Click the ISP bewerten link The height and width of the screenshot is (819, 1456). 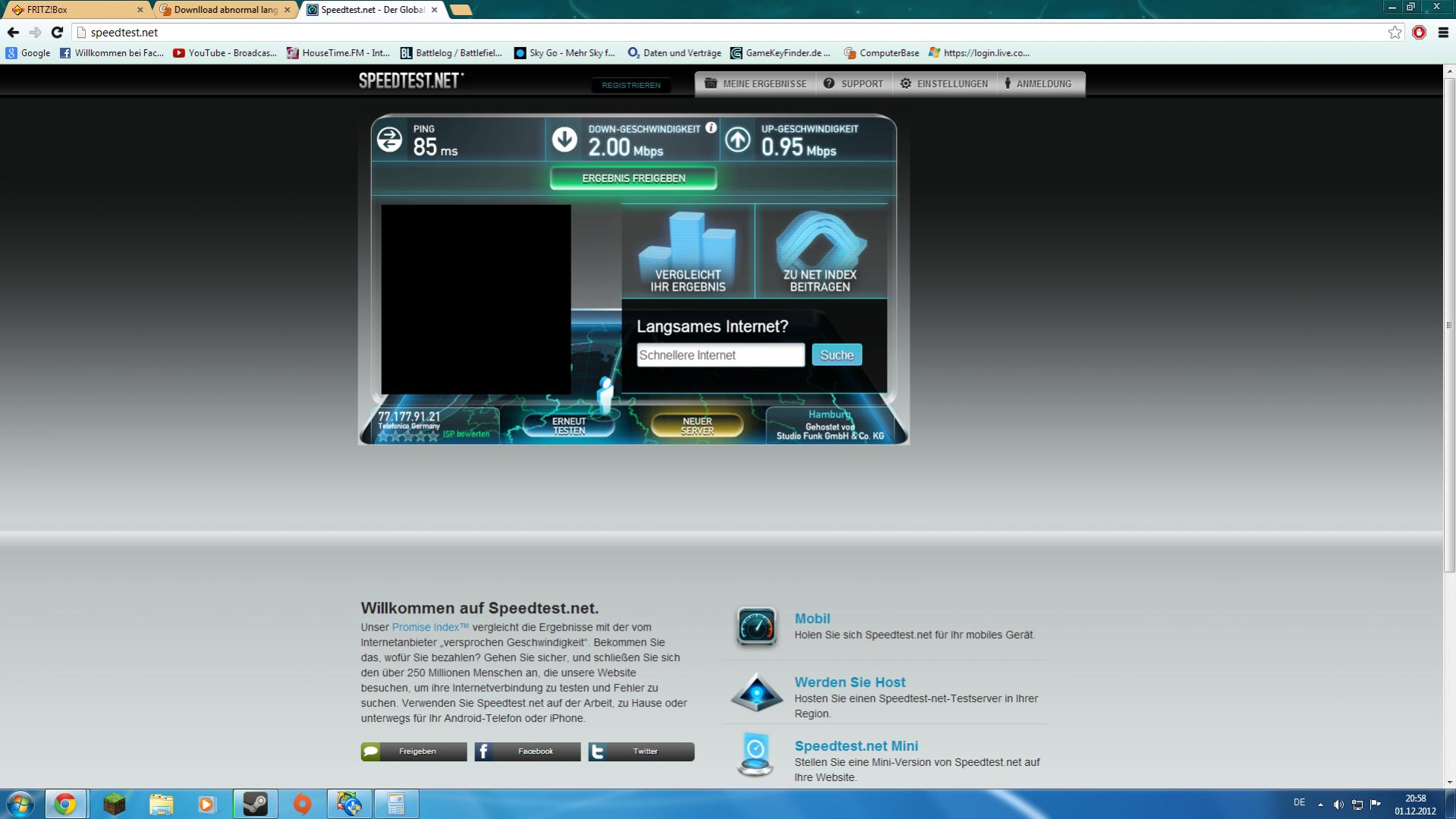466,434
